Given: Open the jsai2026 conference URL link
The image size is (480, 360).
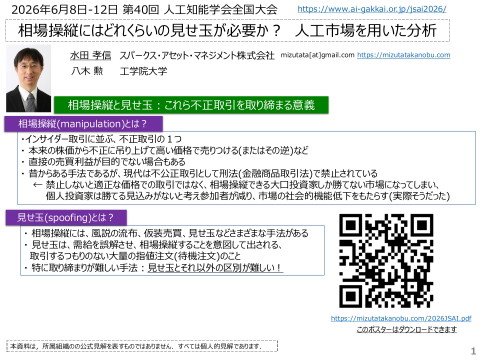Looking at the screenshot, I should [x=372, y=9].
